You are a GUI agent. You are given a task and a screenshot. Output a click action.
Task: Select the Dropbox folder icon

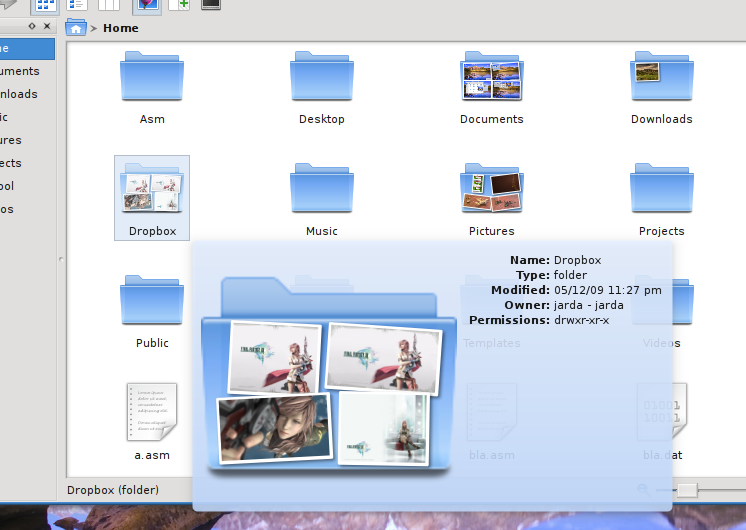tap(152, 188)
